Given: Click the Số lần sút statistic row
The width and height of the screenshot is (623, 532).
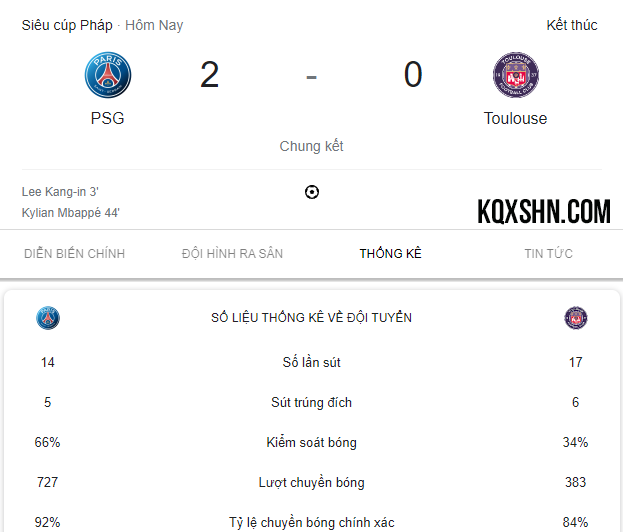Looking at the screenshot, I should (x=312, y=362).
